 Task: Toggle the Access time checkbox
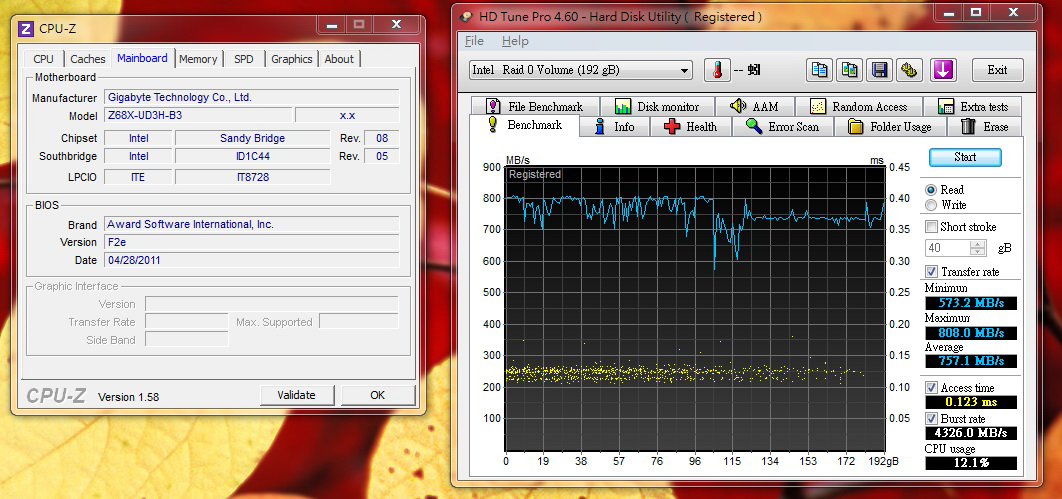tap(931, 388)
